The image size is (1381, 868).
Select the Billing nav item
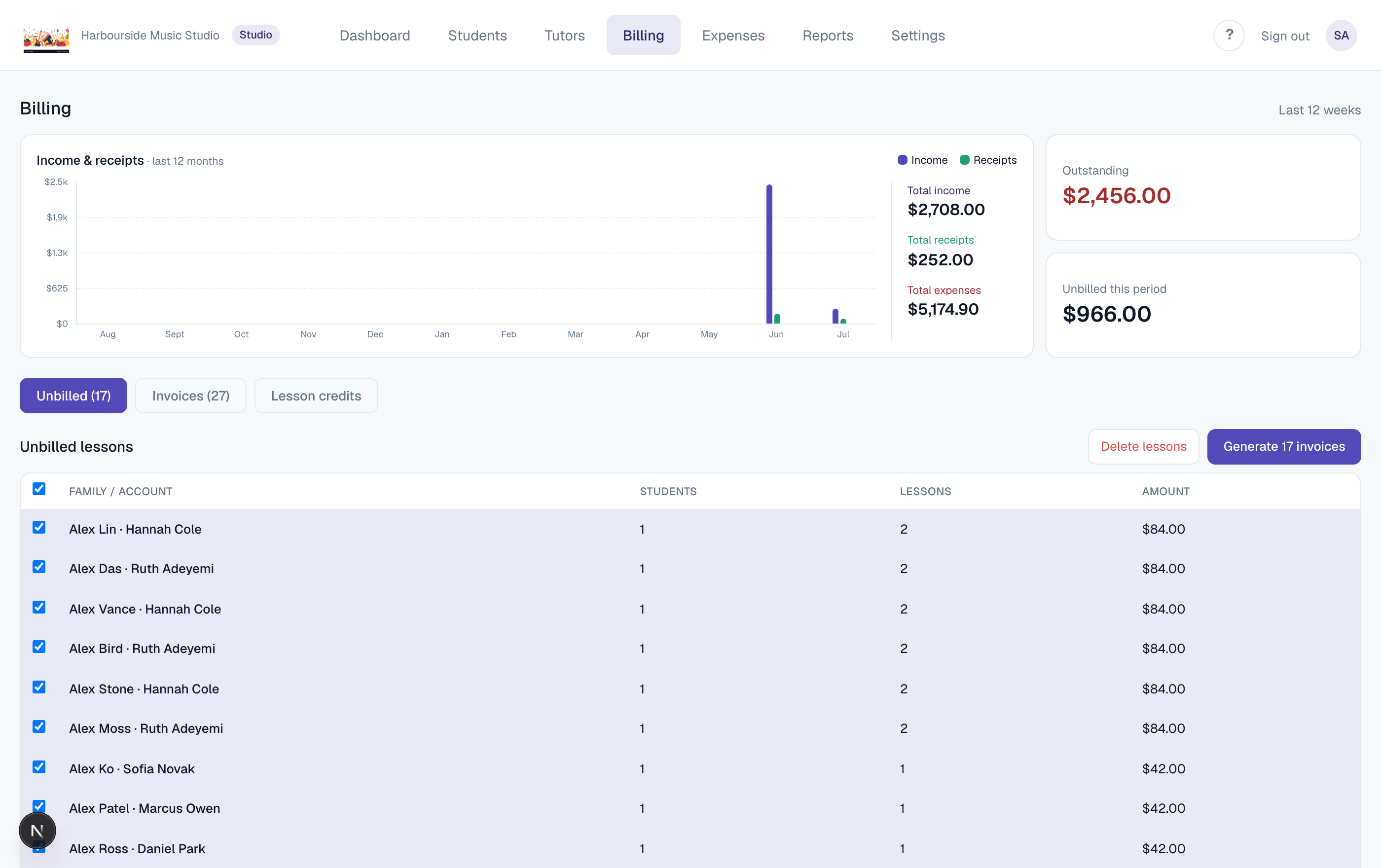coord(643,36)
